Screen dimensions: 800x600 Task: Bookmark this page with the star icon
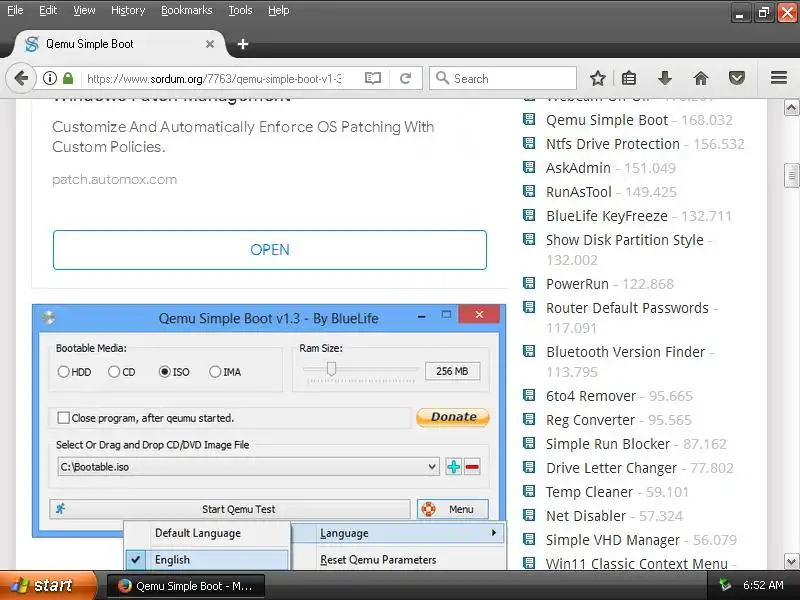click(x=597, y=79)
